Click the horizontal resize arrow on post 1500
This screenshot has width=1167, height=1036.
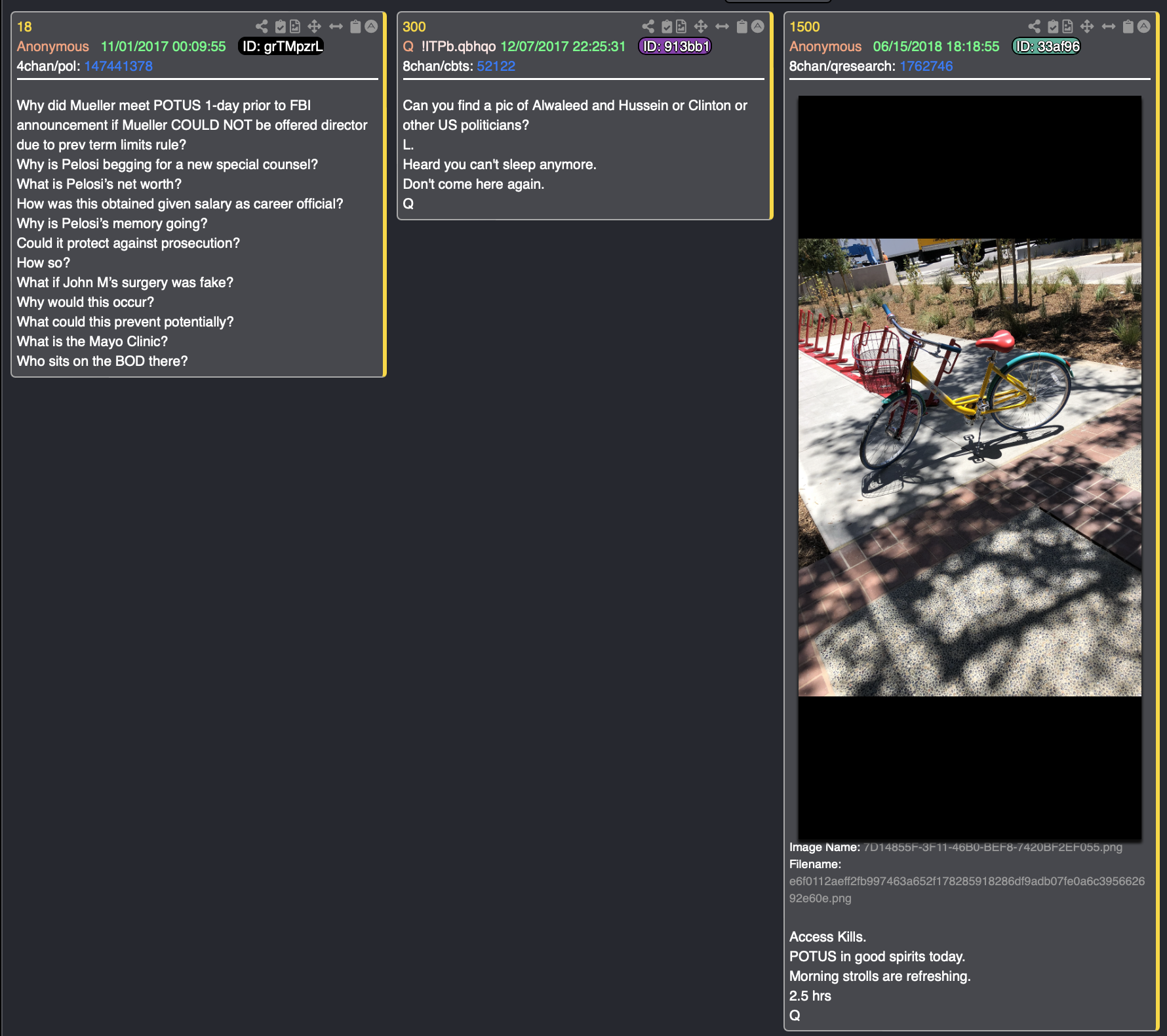tap(1109, 26)
